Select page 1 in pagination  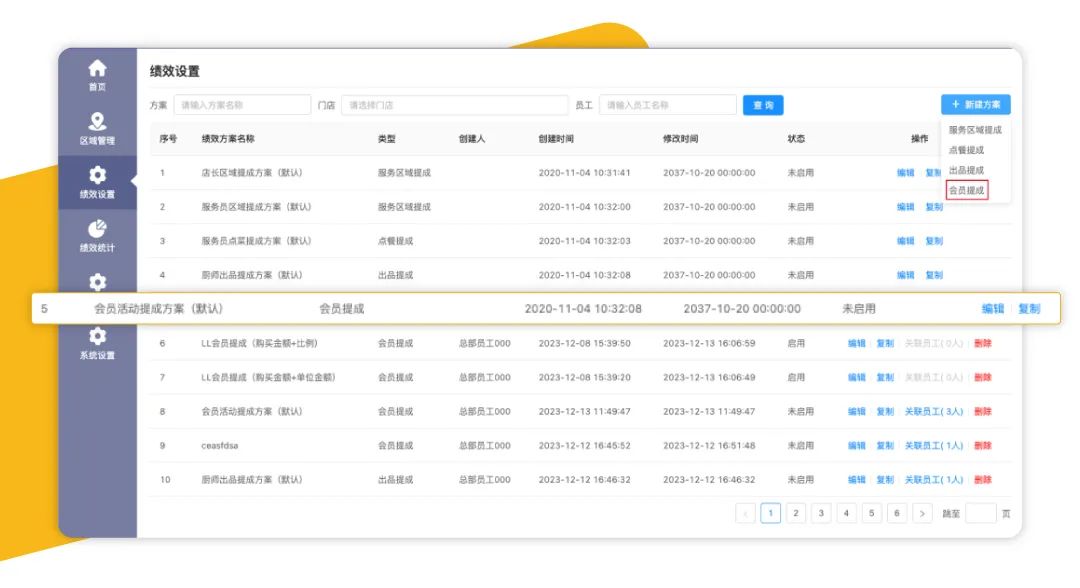[x=771, y=513]
